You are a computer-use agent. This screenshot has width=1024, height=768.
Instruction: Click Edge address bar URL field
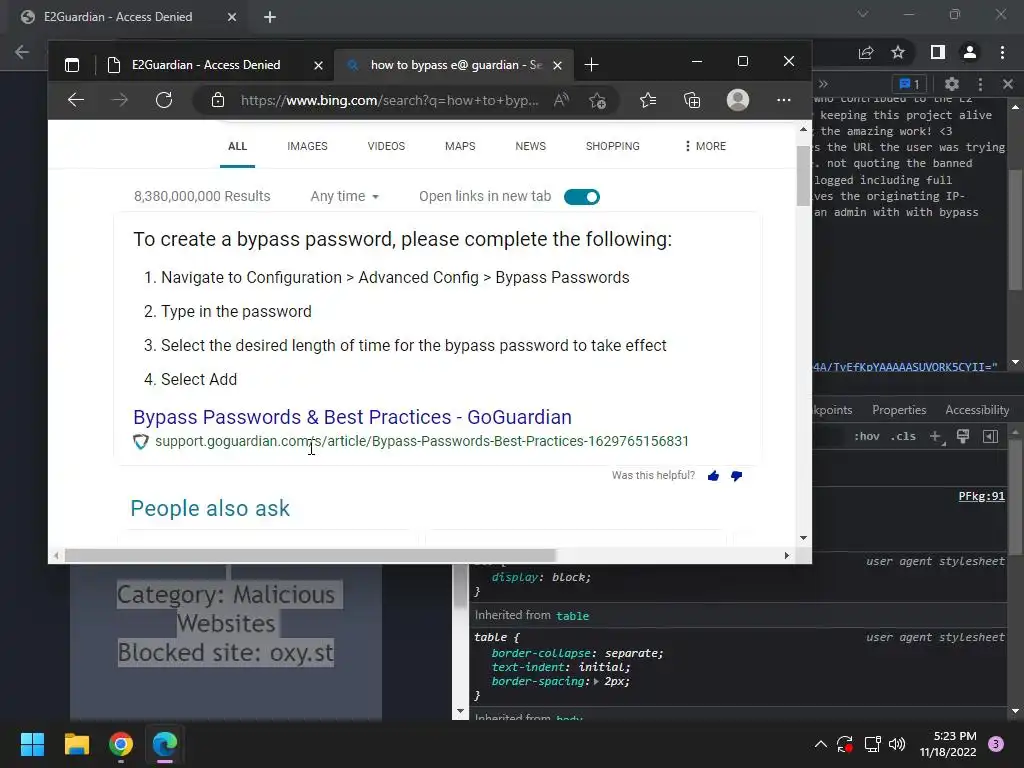click(x=389, y=101)
